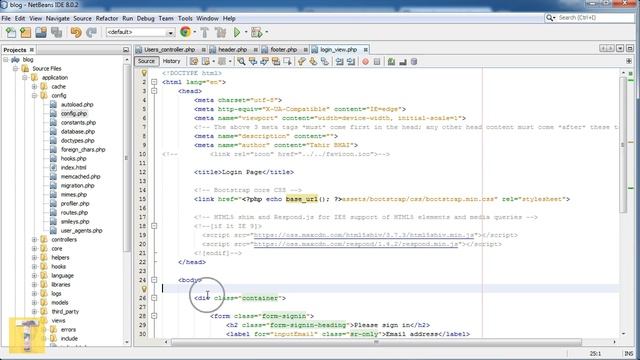
Task: Click the Open Project toolbar icon
Action: (x=41, y=32)
